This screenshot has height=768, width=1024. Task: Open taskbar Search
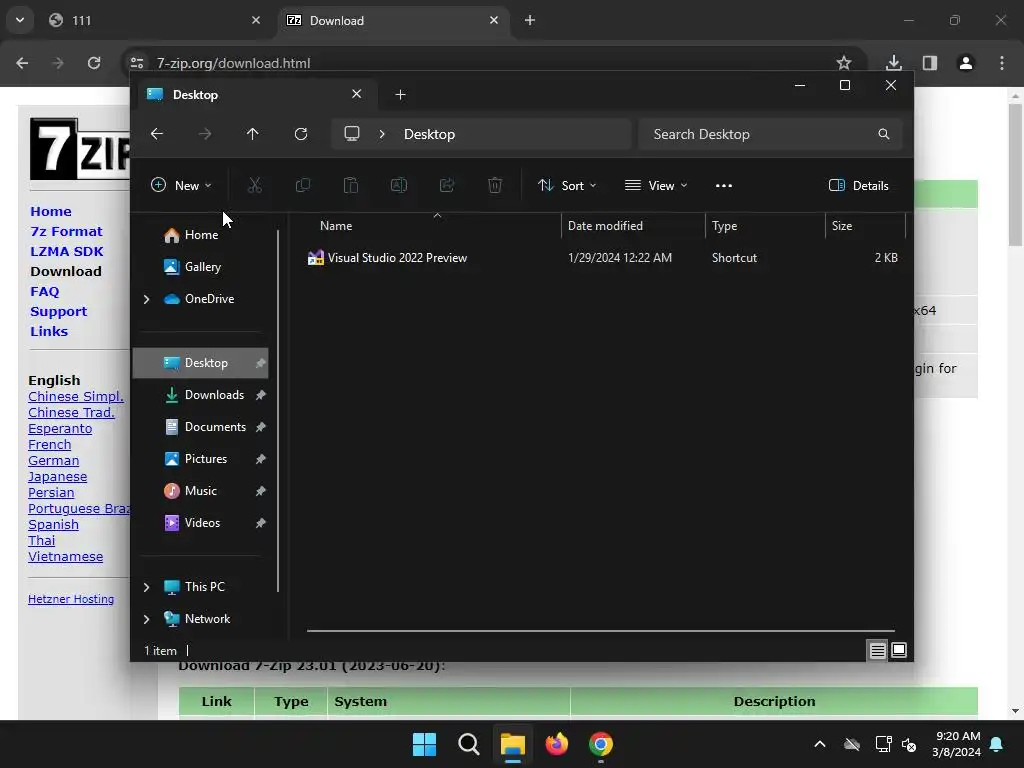pyautogui.click(x=468, y=744)
